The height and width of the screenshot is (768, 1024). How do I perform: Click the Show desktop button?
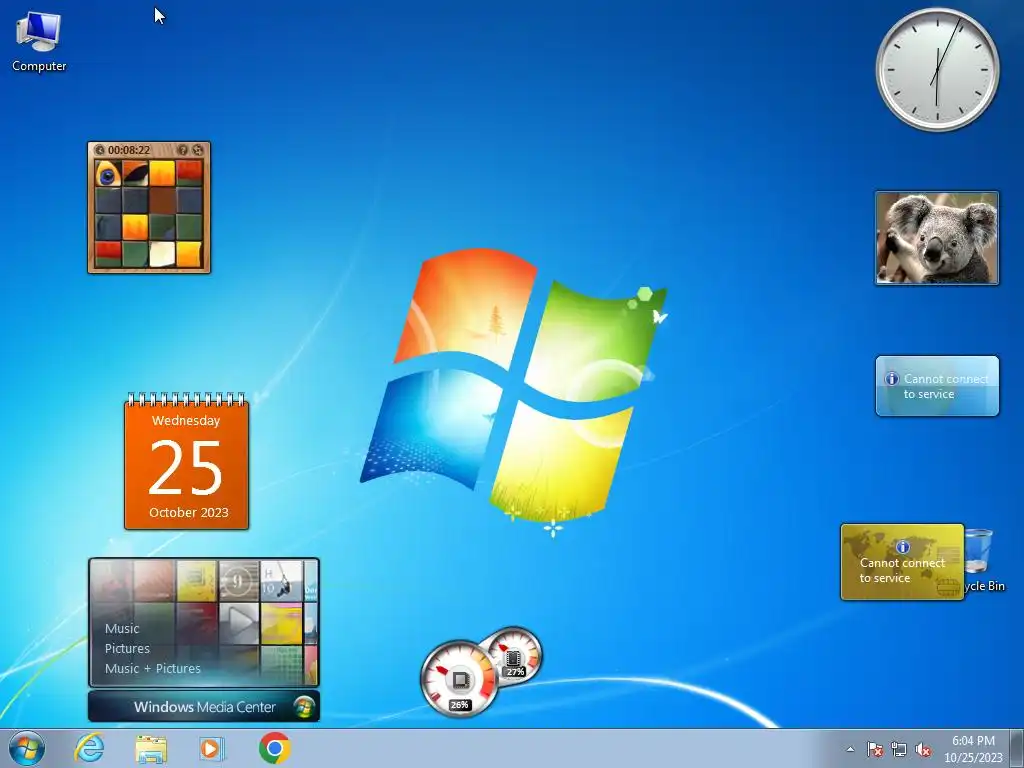point(1017,748)
